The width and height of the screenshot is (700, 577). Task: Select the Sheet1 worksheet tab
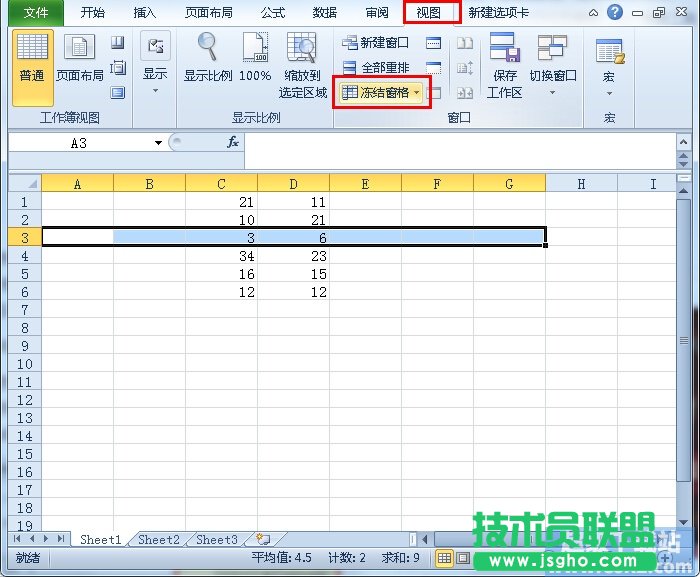[x=100, y=539]
